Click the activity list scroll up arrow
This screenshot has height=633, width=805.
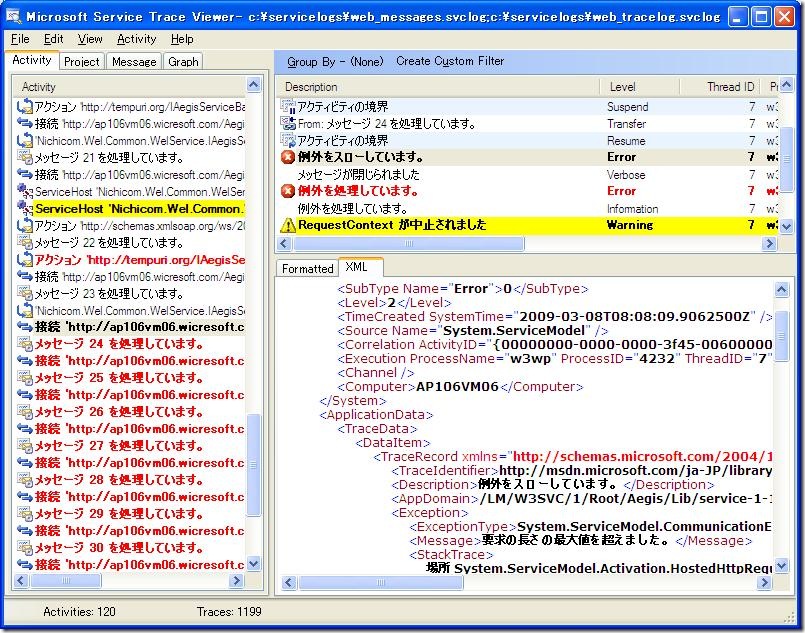pyautogui.click(x=254, y=85)
